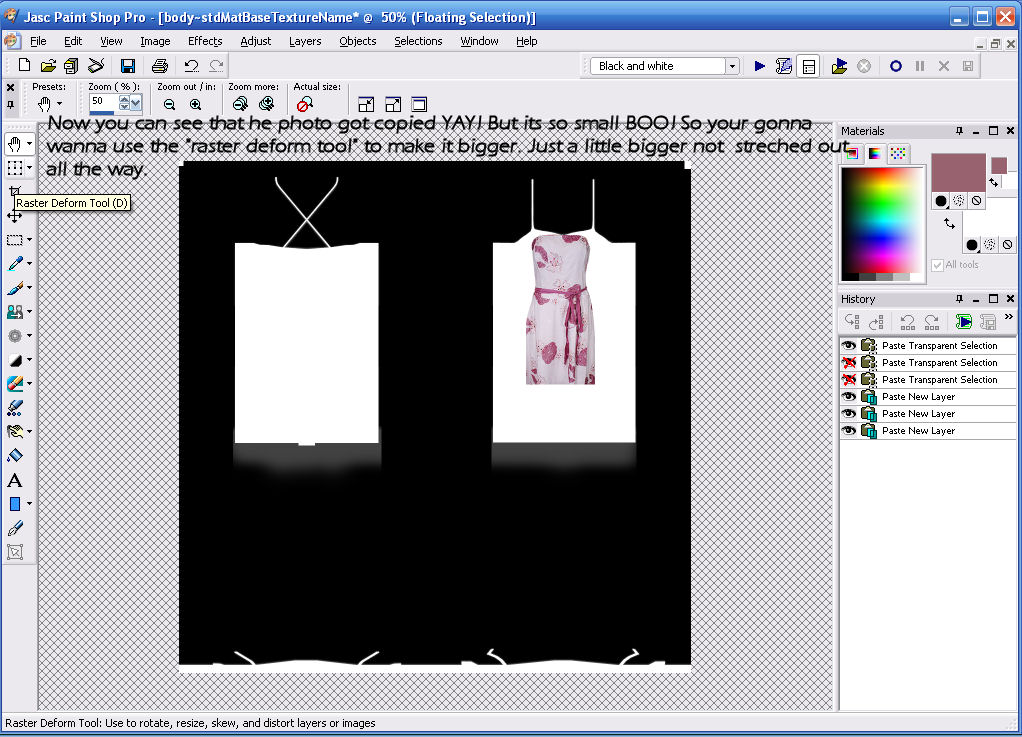Open the Selections menu
The width and height of the screenshot is (1022, 737).
tap(418, 41)
